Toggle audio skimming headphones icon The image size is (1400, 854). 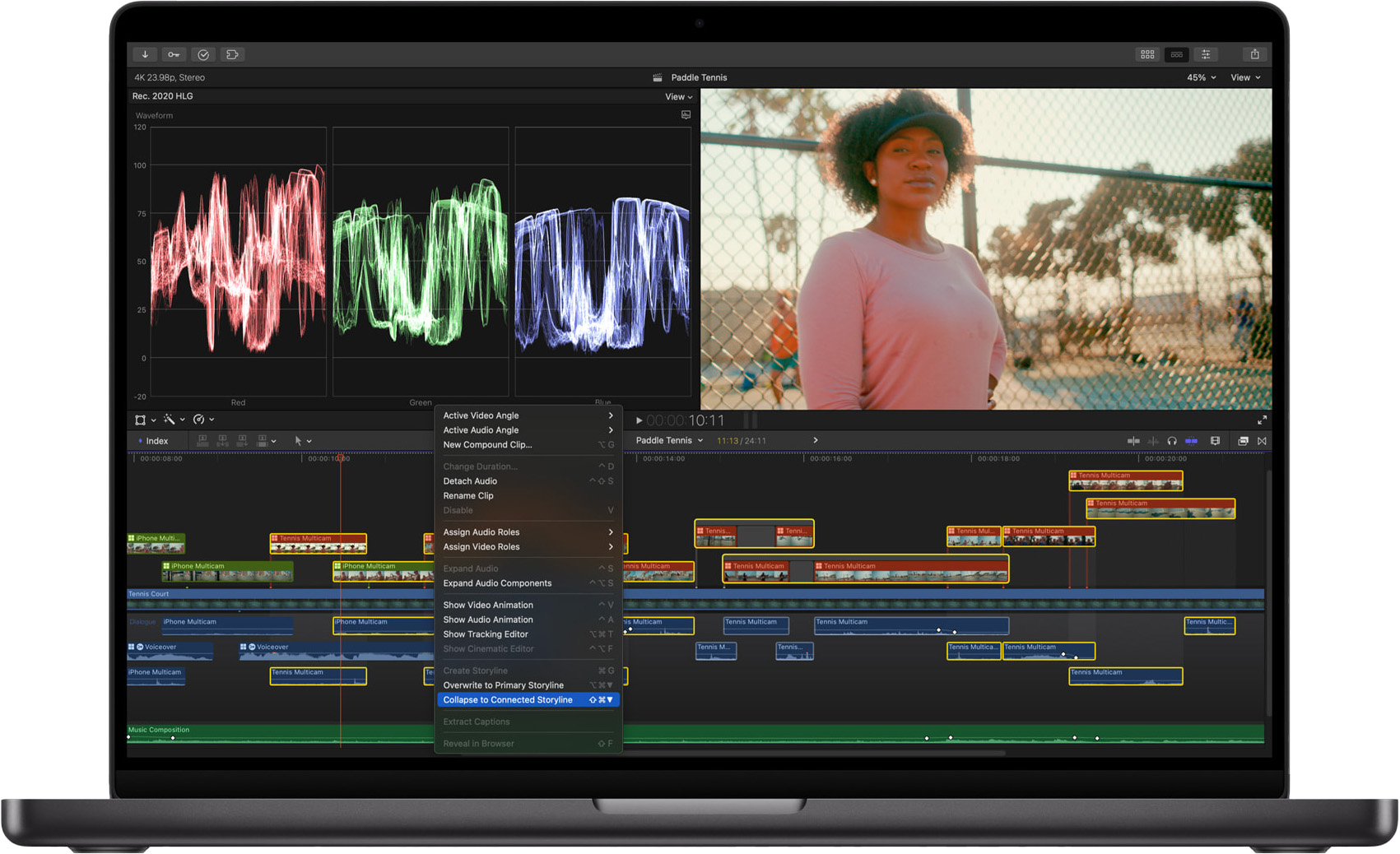tap(1172, 441)
